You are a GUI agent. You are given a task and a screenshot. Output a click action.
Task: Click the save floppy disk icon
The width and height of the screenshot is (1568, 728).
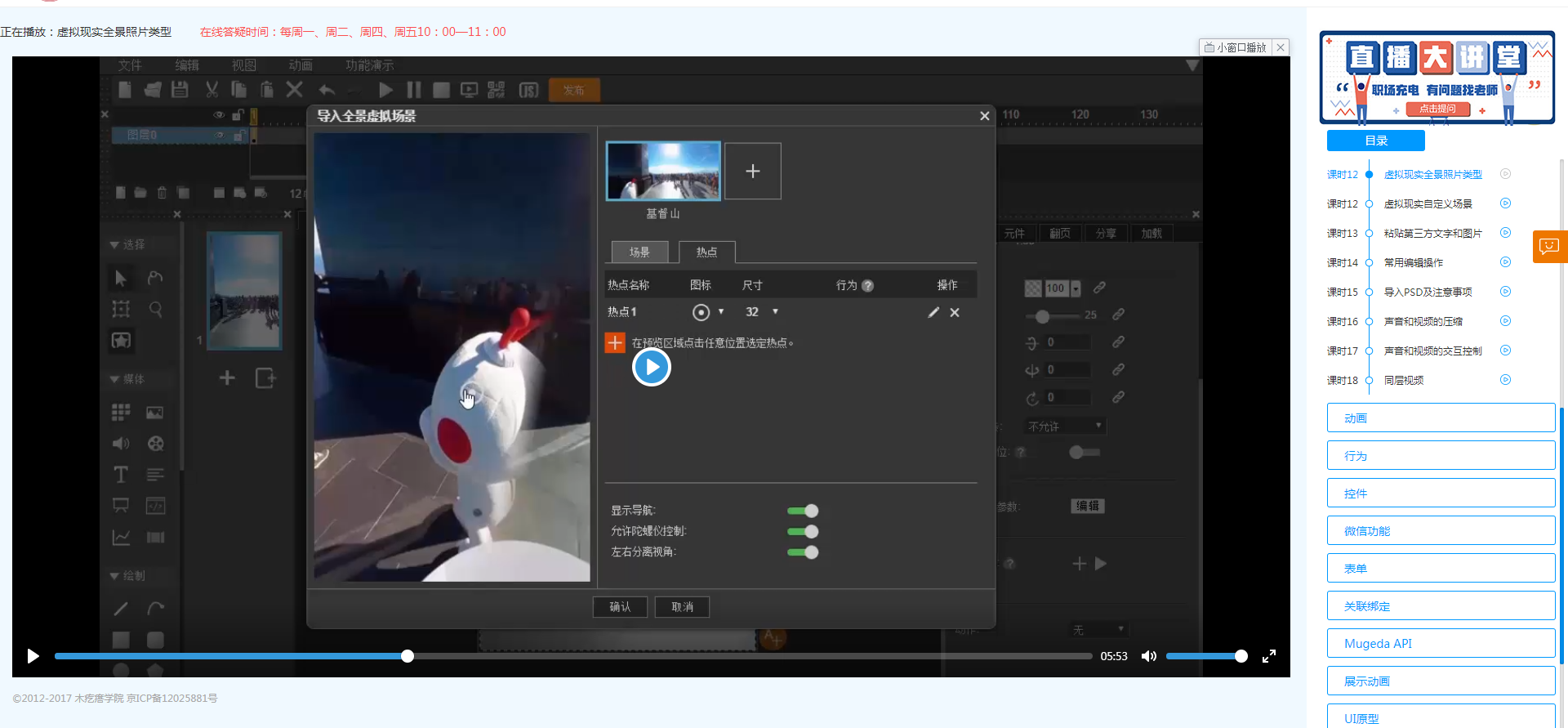(180, 90)
